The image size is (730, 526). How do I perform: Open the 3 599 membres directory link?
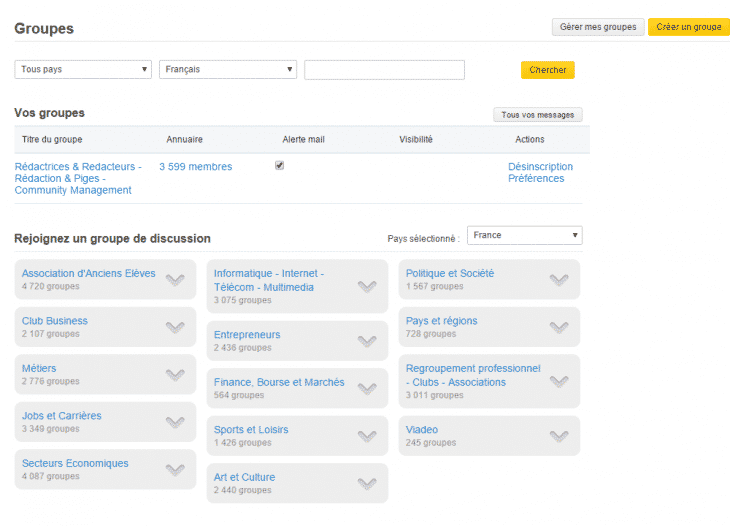tap(195, 167)
